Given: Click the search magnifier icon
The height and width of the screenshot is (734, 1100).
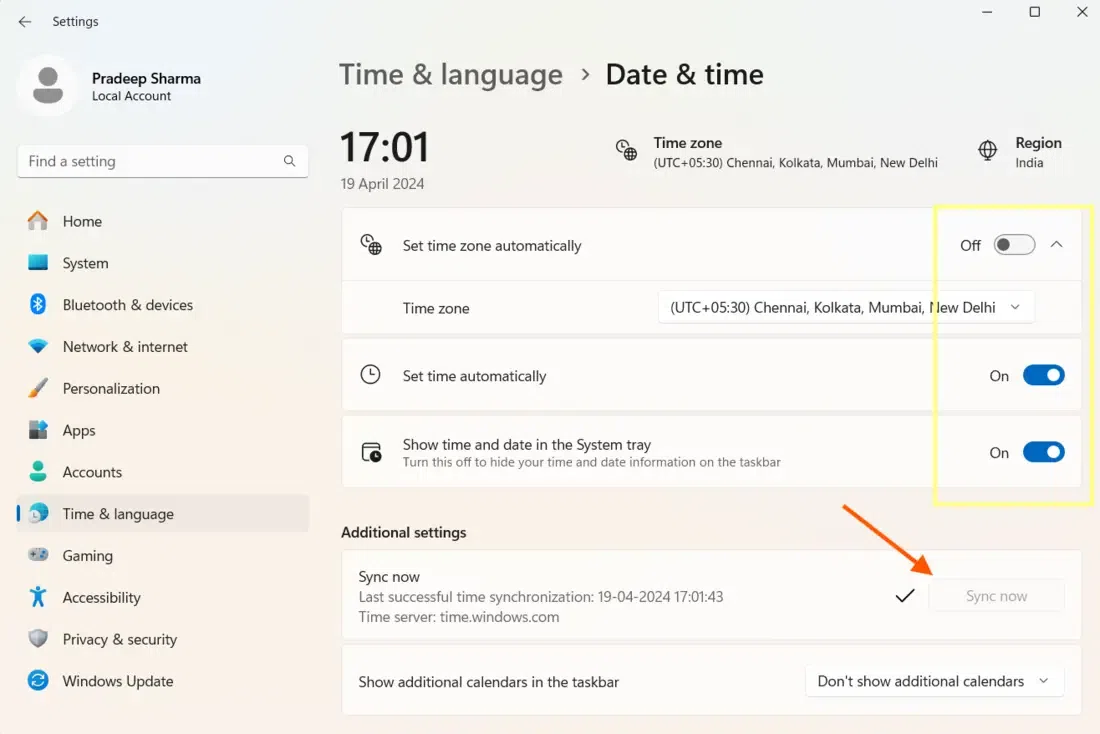Looking at the screenshot, I should (289, 161).
